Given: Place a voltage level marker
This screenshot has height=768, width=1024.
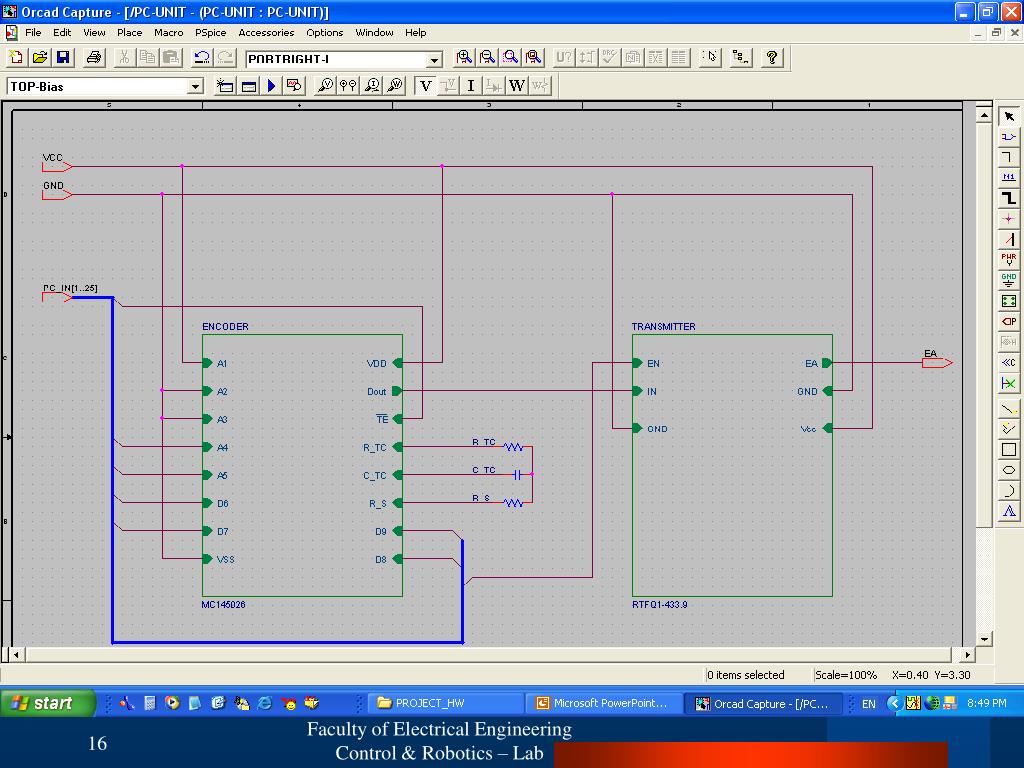Looking at the screenshot, I should [x=325, y=86].
